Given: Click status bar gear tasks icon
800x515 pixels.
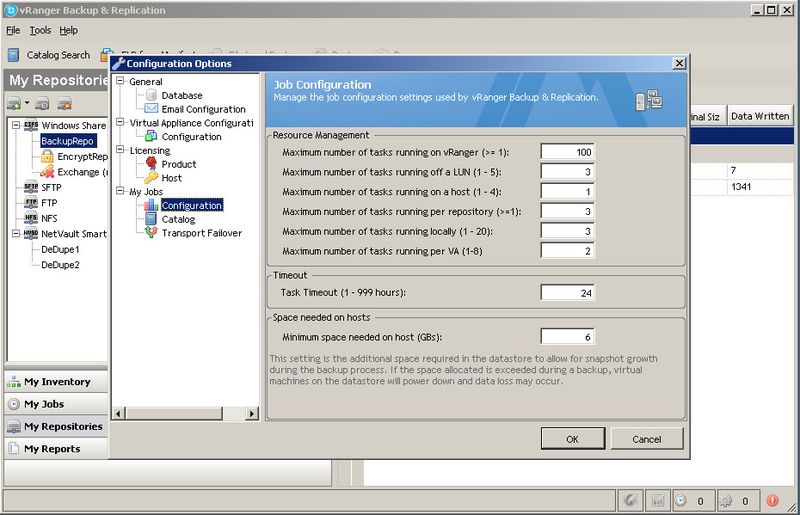Looking at the screenshot, I should click(726, 501).
